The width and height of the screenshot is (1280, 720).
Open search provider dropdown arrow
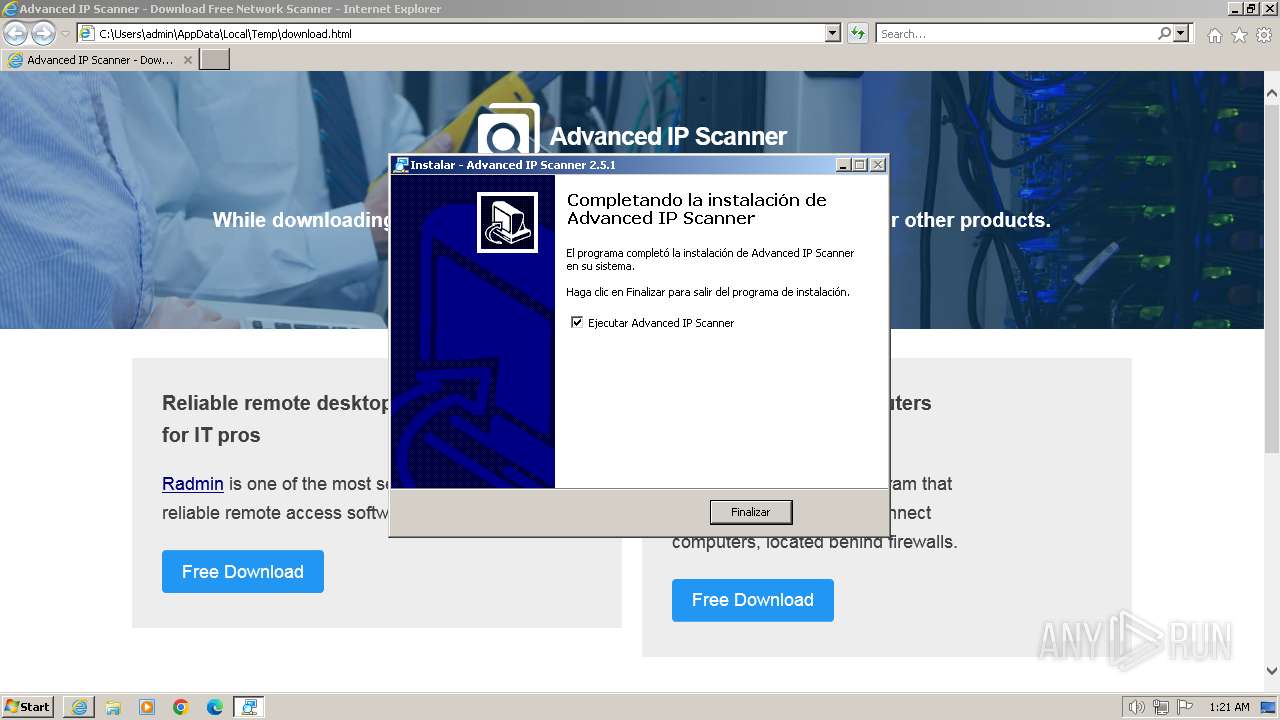pos(1182,33)
